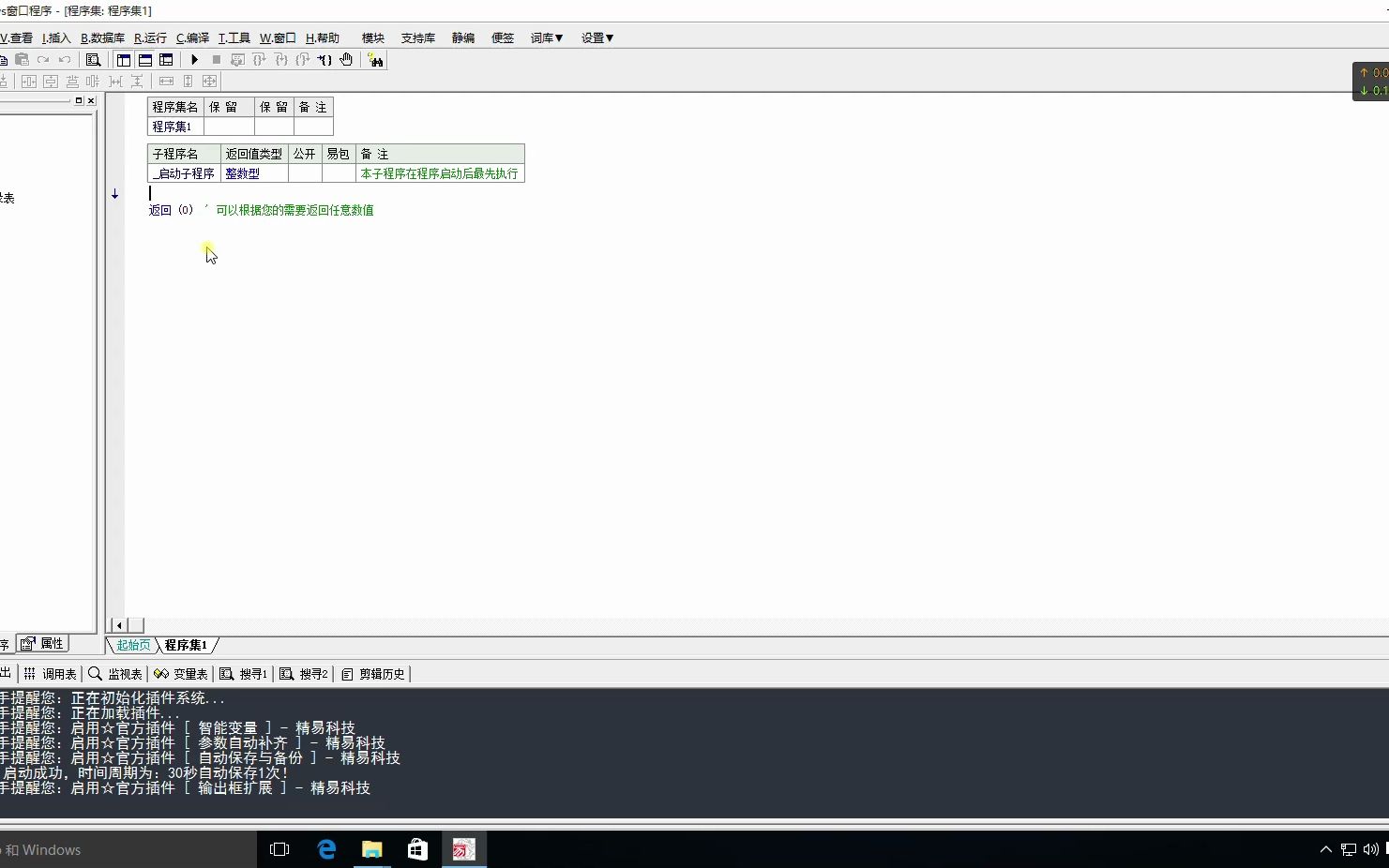
Task: Open File Explorer from taskbar
Action: (372, 849)
